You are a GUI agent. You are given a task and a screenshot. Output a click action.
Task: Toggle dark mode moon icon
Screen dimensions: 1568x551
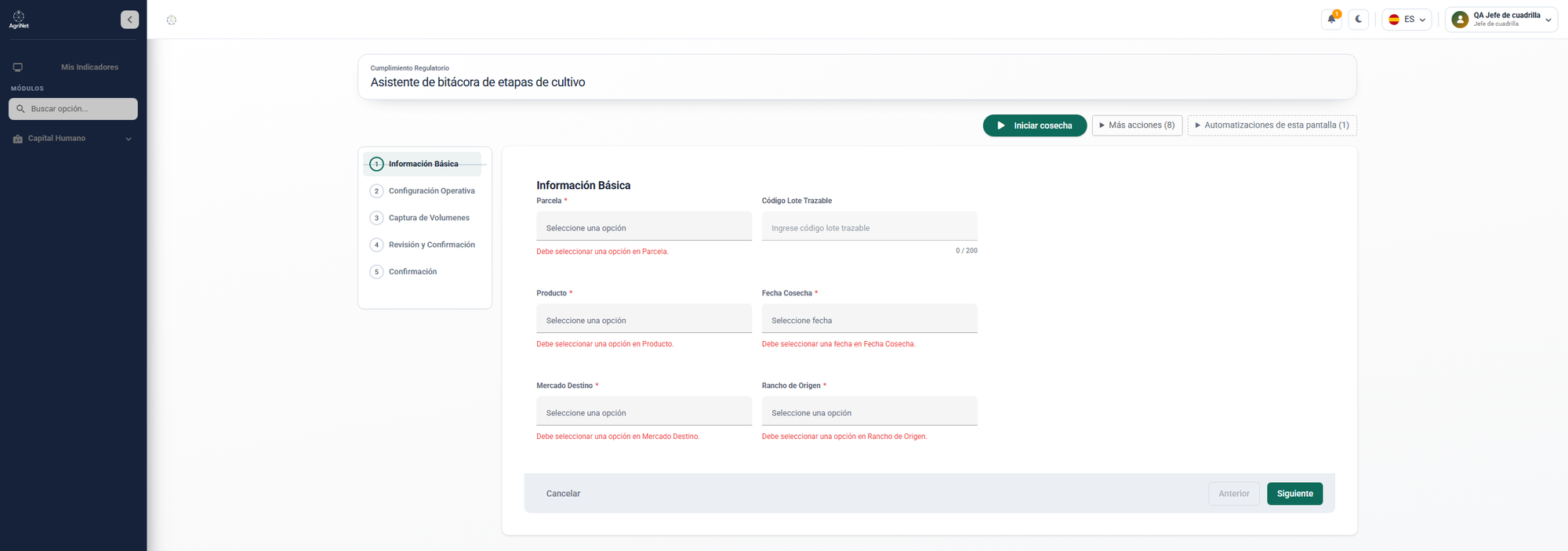(x=1359, y=20)
